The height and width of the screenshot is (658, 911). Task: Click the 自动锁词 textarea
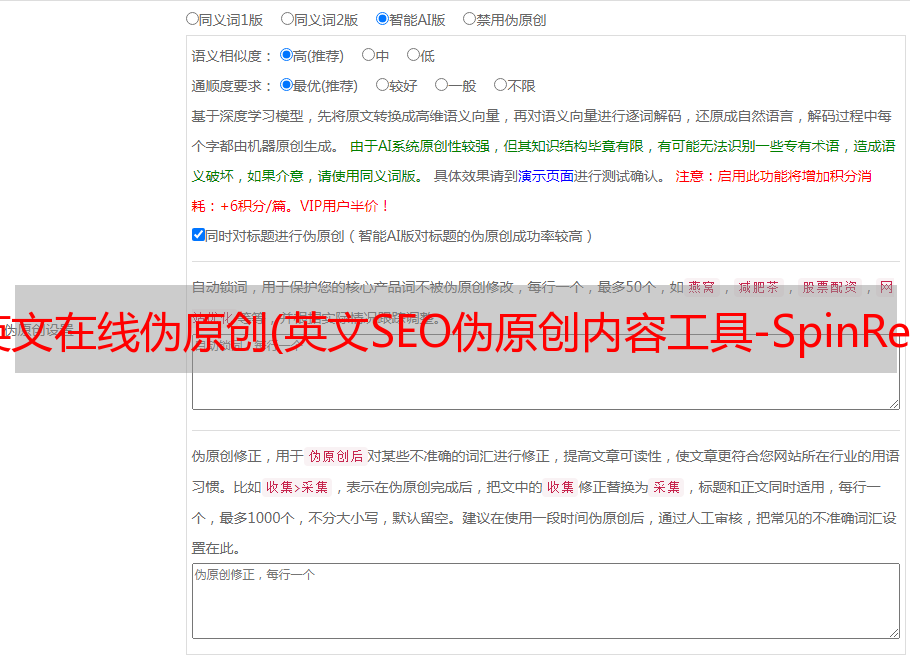546,372
